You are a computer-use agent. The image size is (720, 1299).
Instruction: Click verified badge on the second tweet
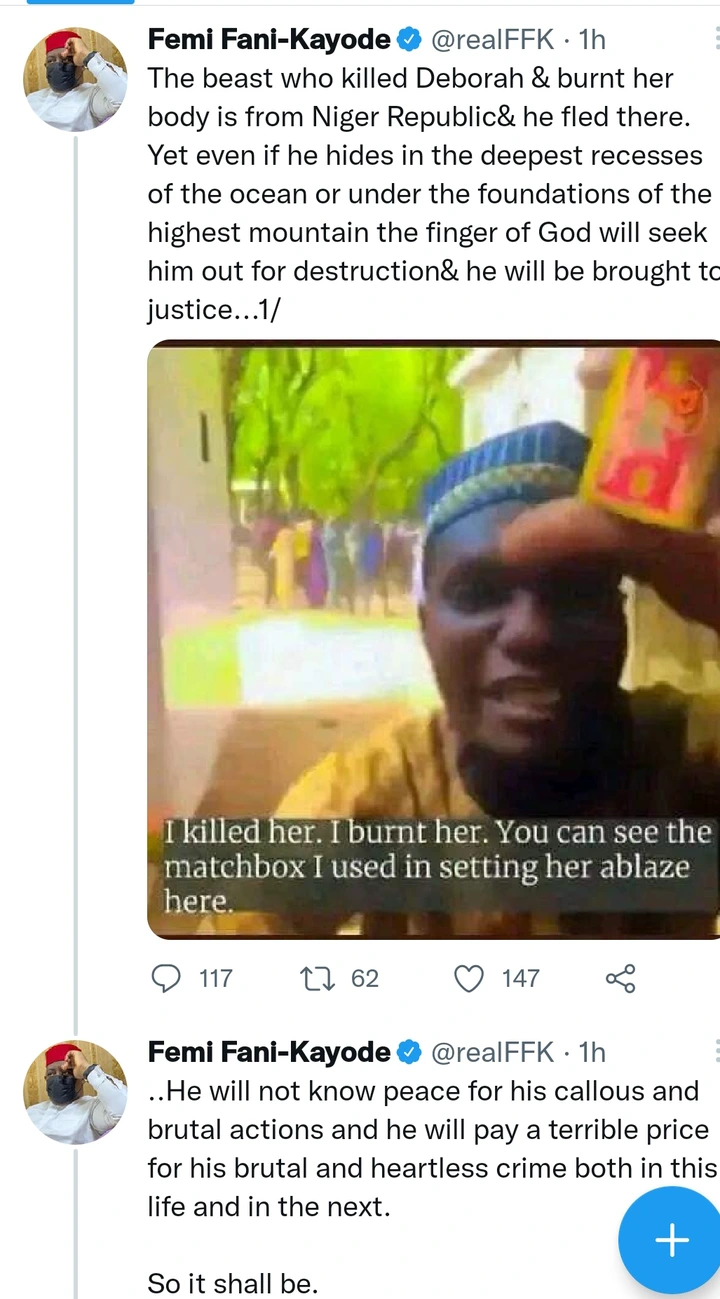click(410, 1052)
